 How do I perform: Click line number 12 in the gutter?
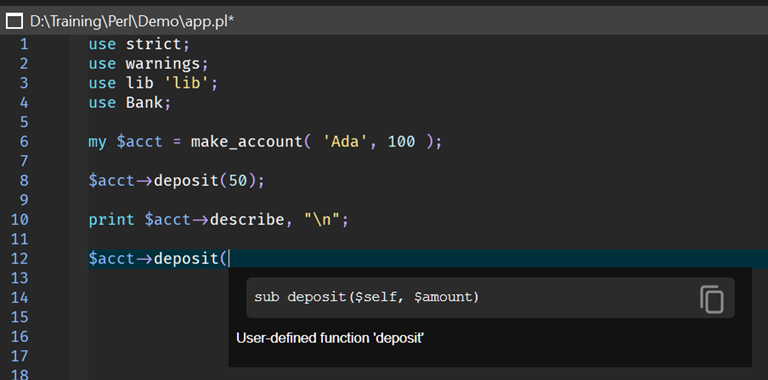[x=20, y=259]
